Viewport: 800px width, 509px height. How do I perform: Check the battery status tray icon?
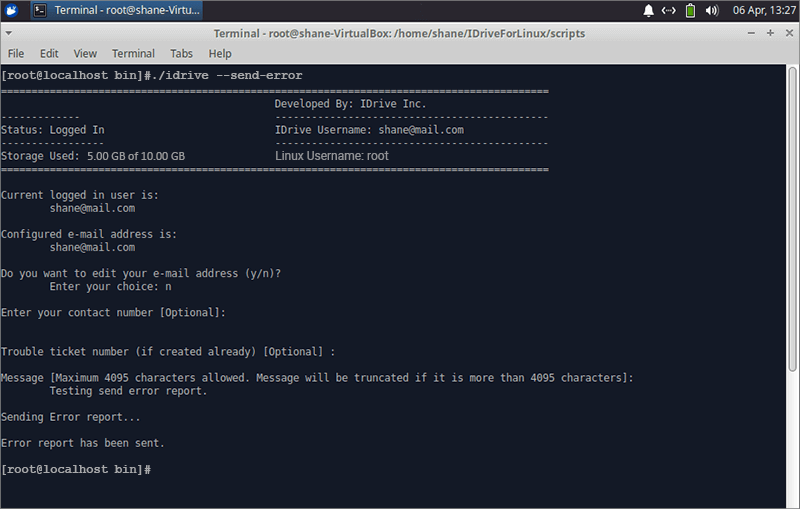point(690,10)
